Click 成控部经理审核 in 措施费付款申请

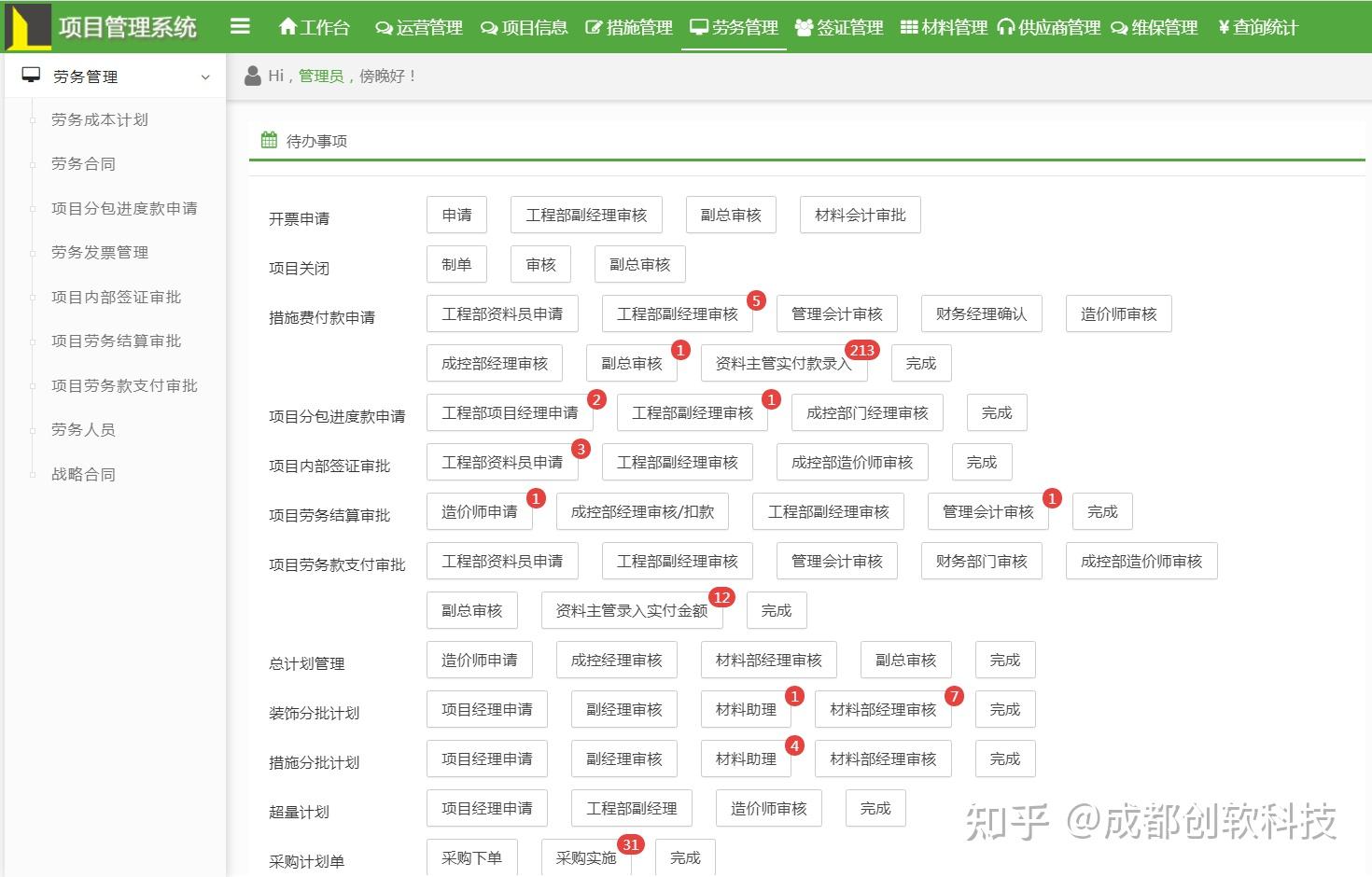coord(495,363)
